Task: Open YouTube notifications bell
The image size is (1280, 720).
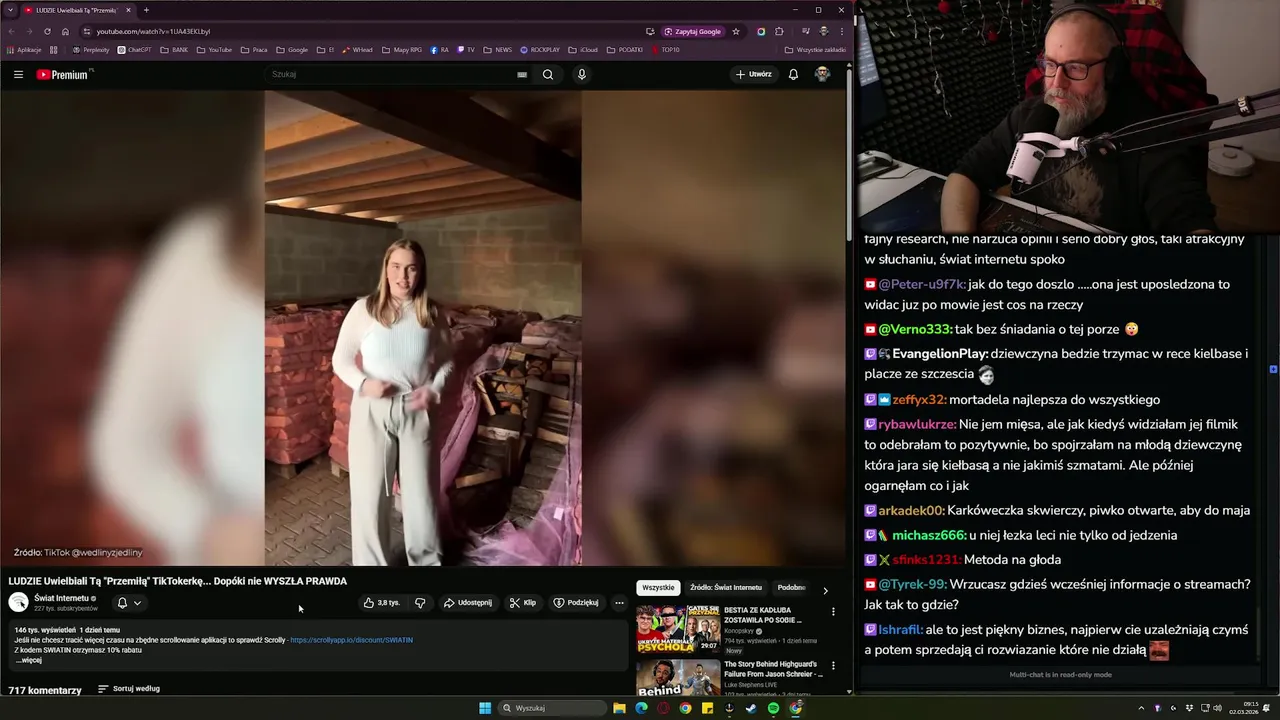Action: tap(793, 74)
